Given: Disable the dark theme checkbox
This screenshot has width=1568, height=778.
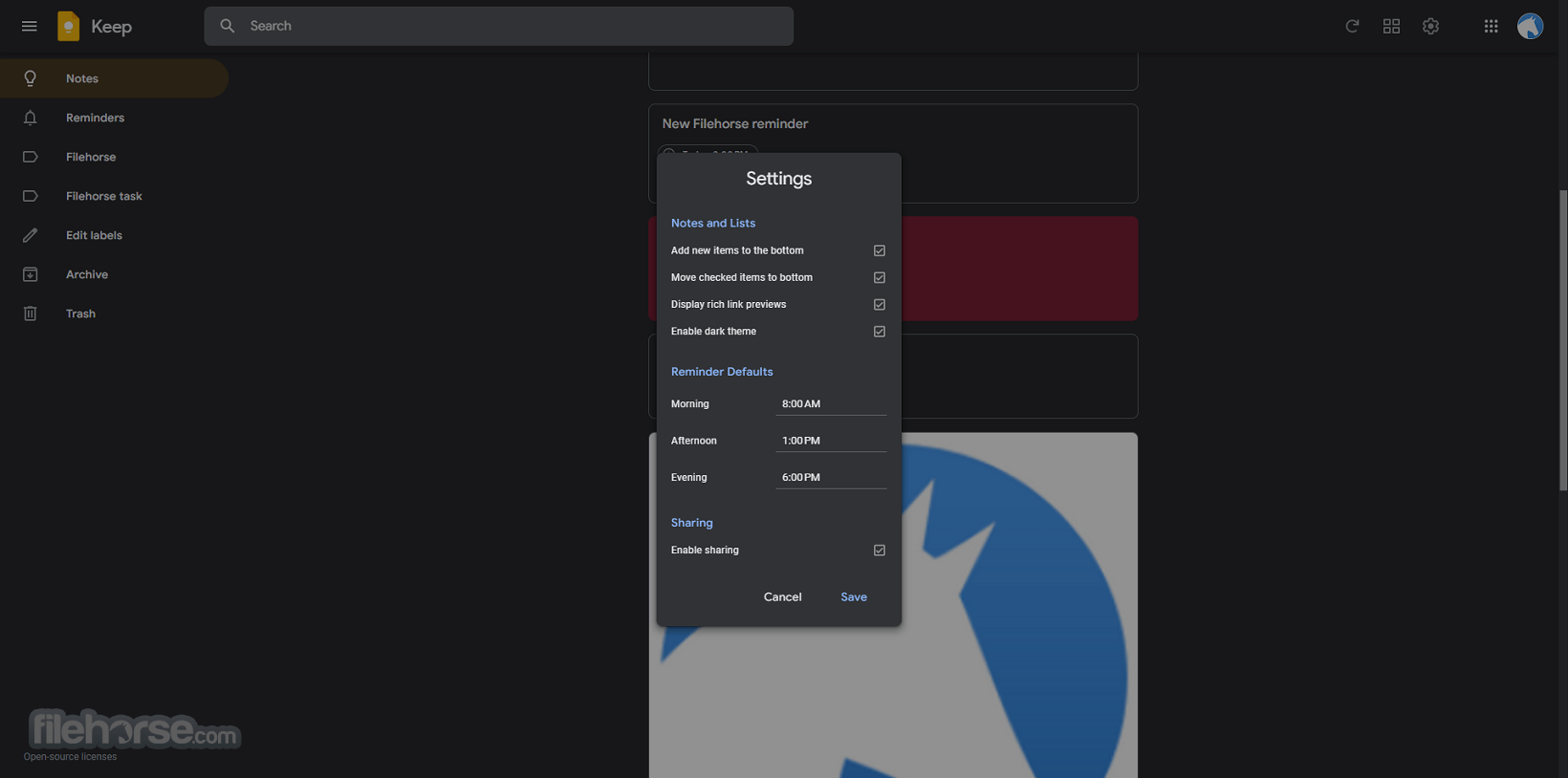Looking at the screenshot, I should [880, 332].
